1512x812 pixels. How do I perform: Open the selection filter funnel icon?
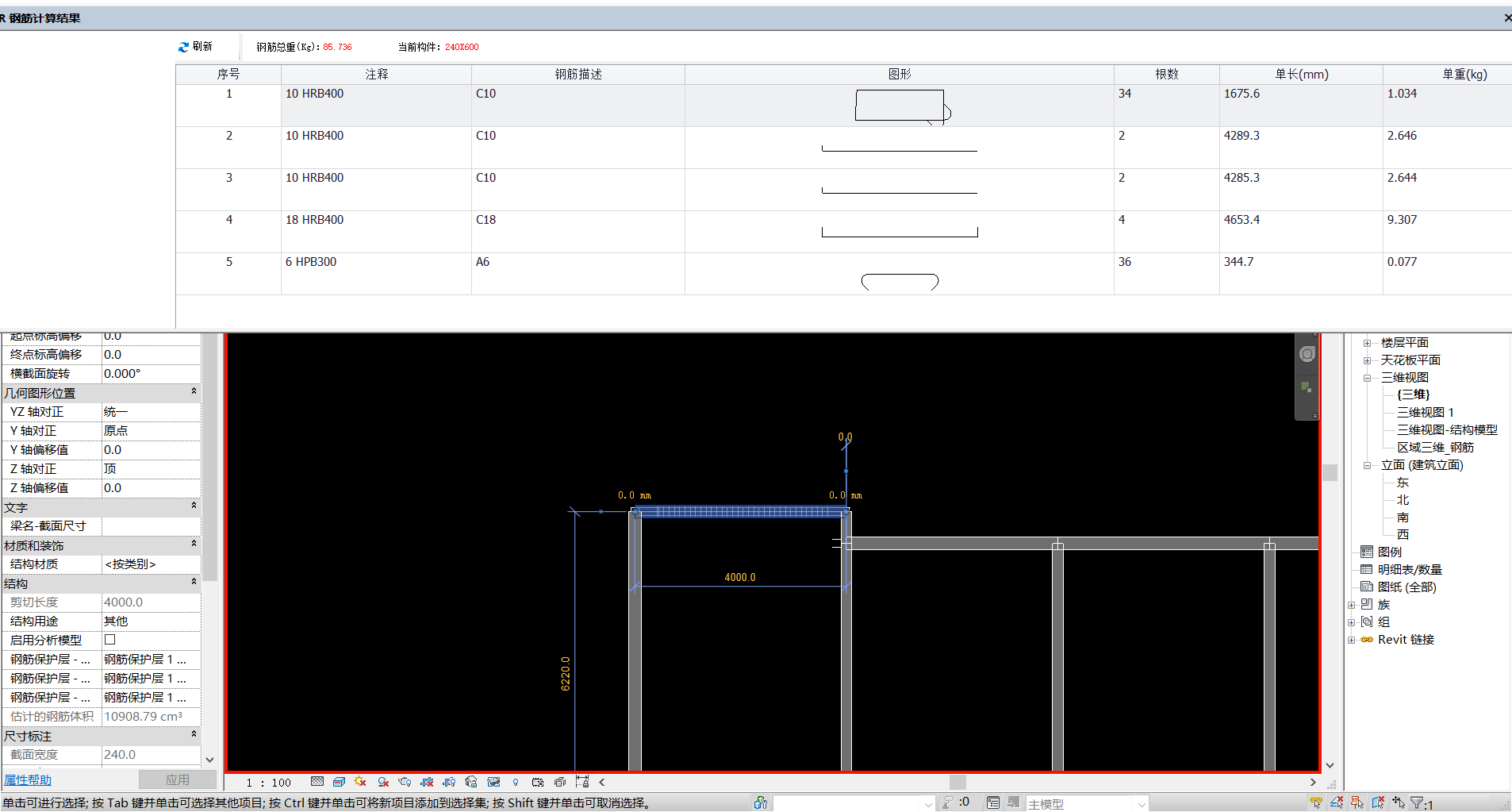tap(1417, 803)
